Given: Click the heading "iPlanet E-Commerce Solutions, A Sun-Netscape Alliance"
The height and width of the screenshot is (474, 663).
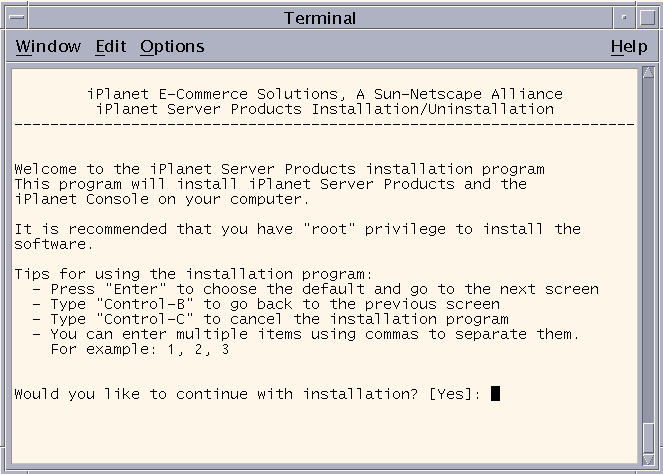Looking at the screenshot, I should click(325, 94).
